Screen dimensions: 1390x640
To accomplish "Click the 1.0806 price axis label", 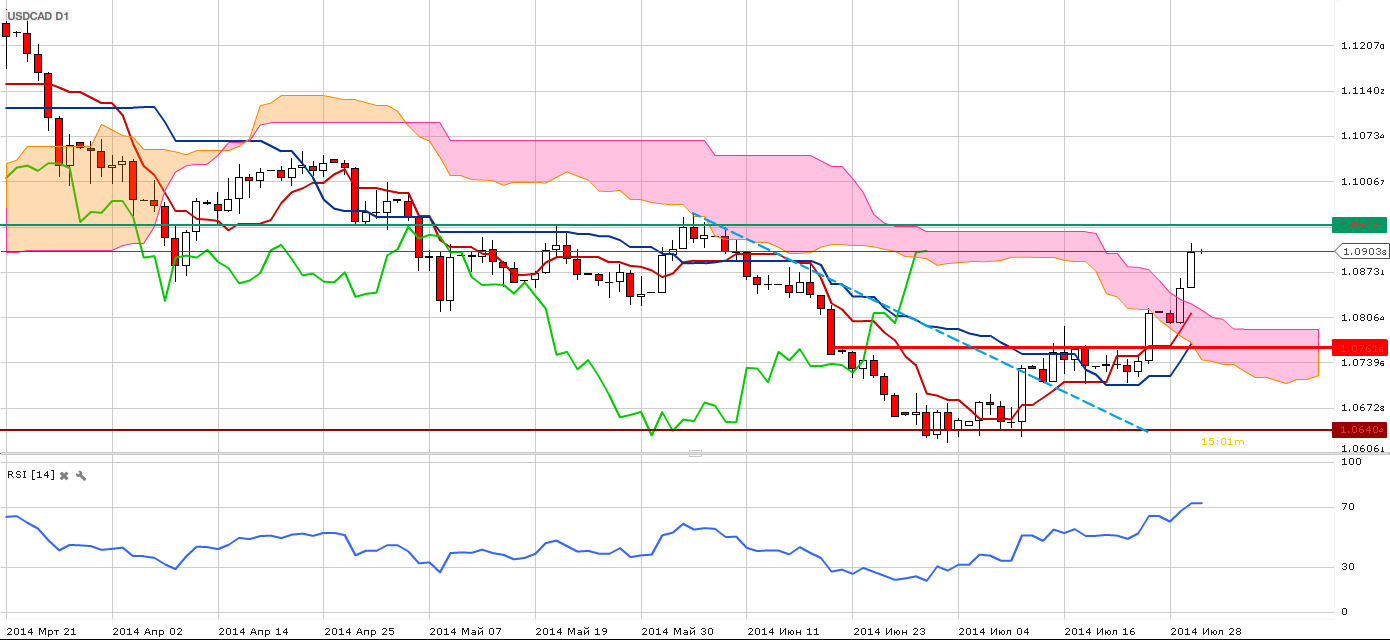I will coord(1361,317).
